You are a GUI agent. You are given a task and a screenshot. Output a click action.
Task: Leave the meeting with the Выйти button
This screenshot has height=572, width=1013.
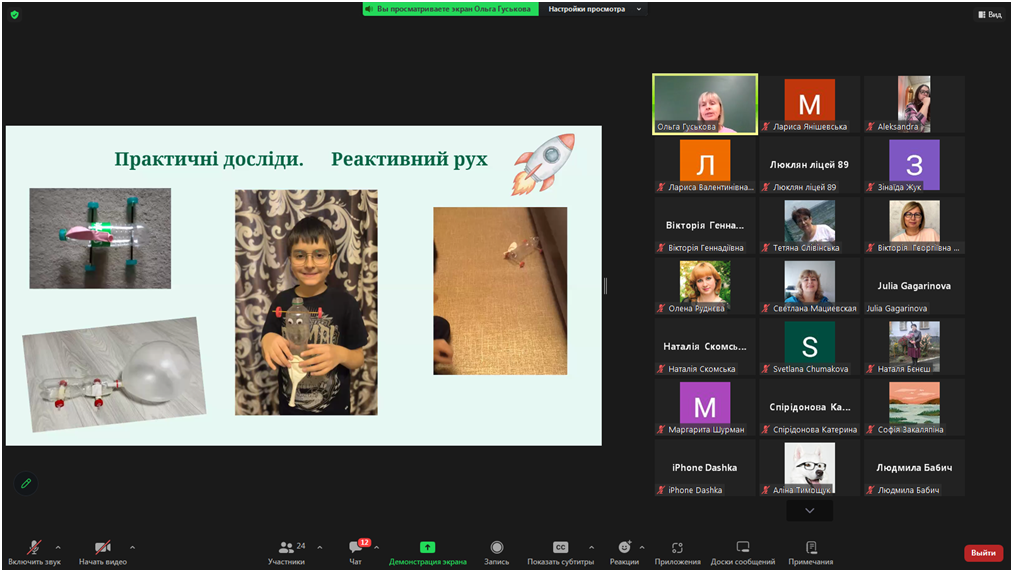pos(983,553)
